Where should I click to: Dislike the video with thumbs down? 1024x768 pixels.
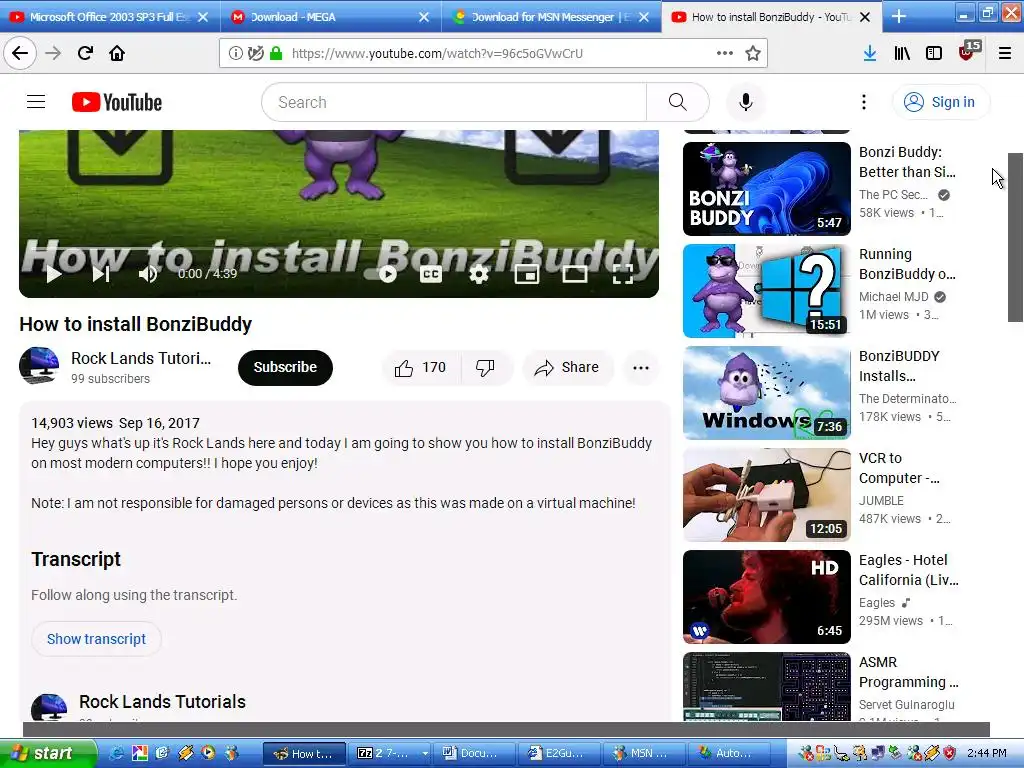(x=485, y=368)
